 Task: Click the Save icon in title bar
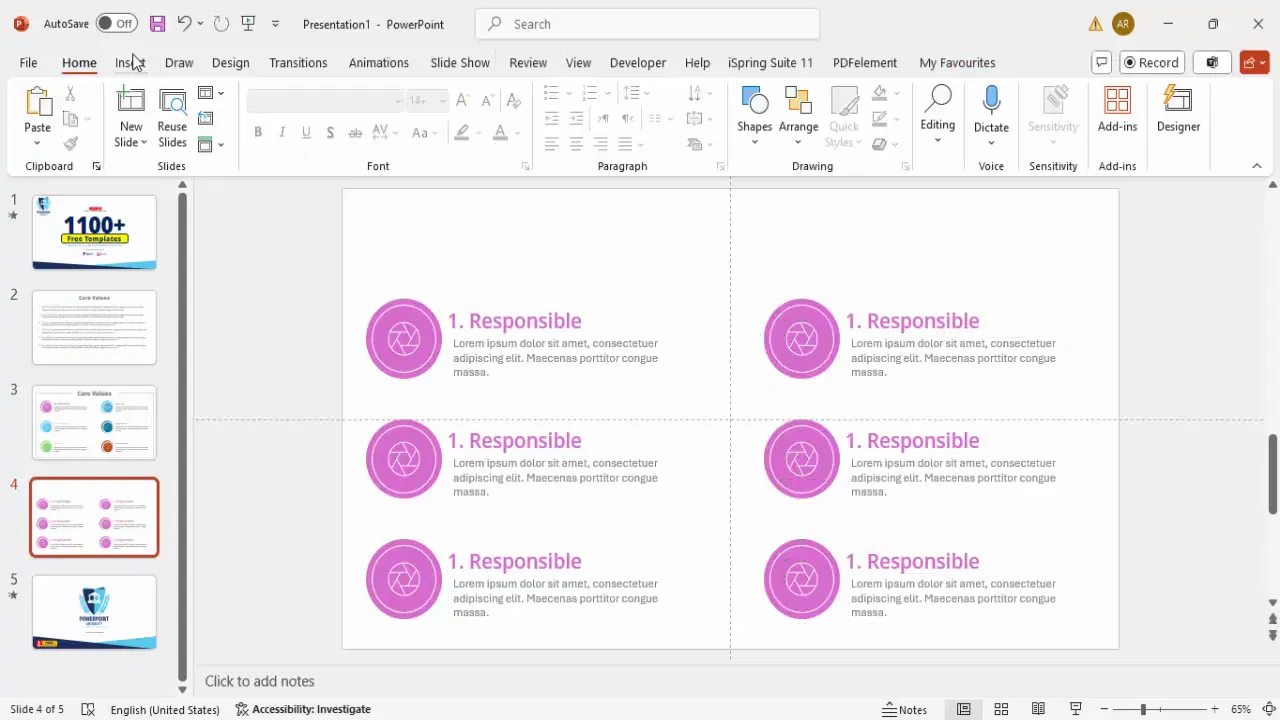click(157, 23)
